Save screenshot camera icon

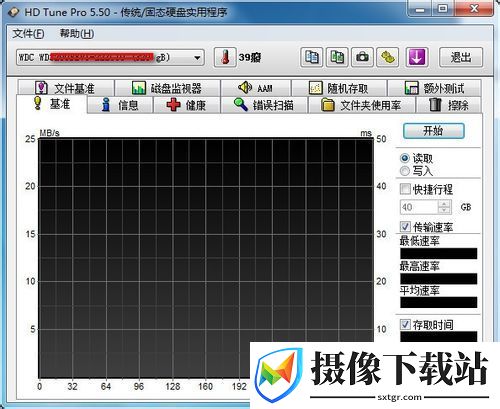coord(362,57)
